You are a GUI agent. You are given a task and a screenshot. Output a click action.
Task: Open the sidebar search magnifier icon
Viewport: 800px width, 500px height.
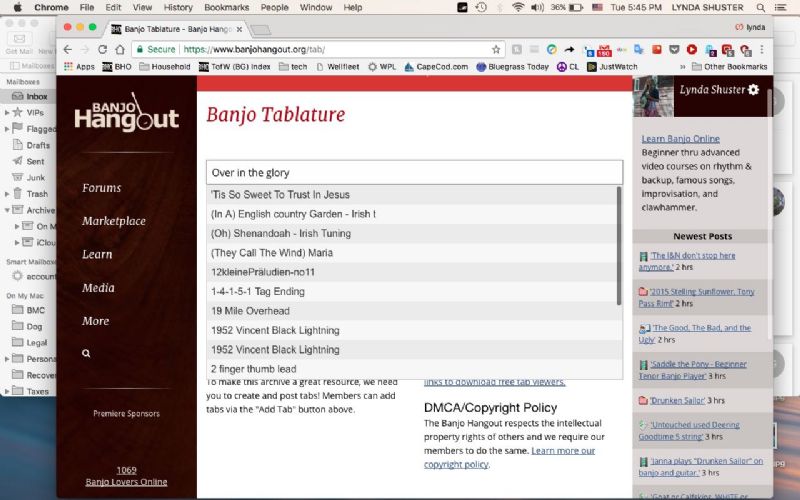[86, 353]
